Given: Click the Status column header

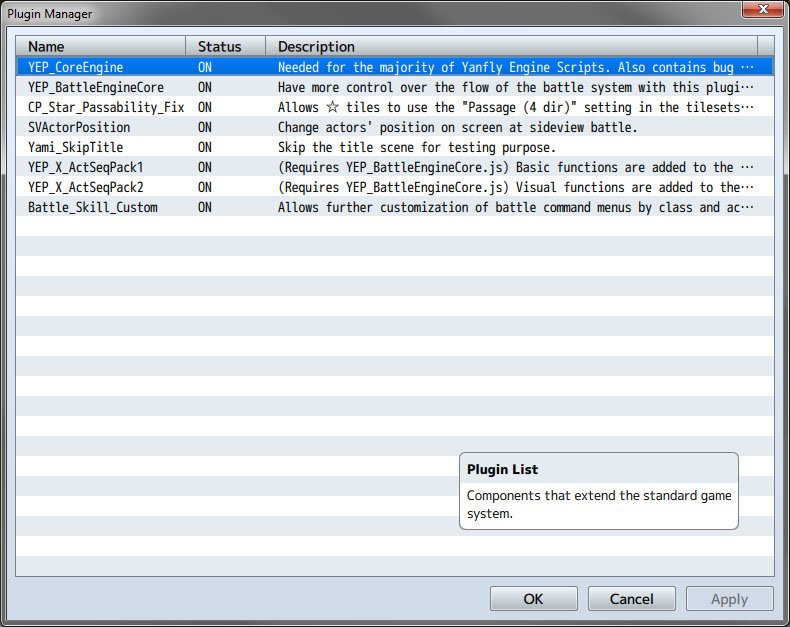Looking at the screenshot, I should pyautogui.click(x=225, y=46).
